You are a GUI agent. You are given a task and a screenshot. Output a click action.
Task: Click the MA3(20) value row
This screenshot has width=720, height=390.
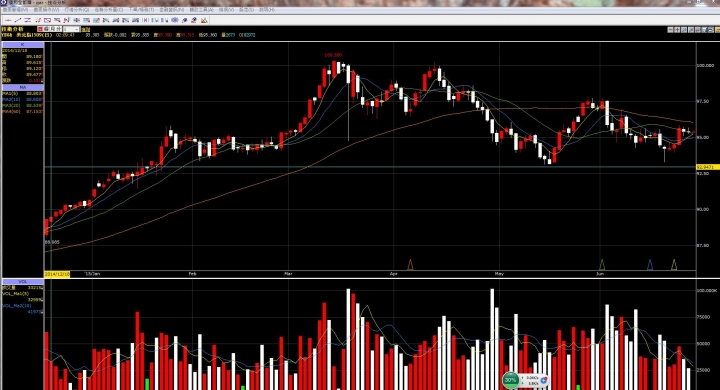[22, 106]
